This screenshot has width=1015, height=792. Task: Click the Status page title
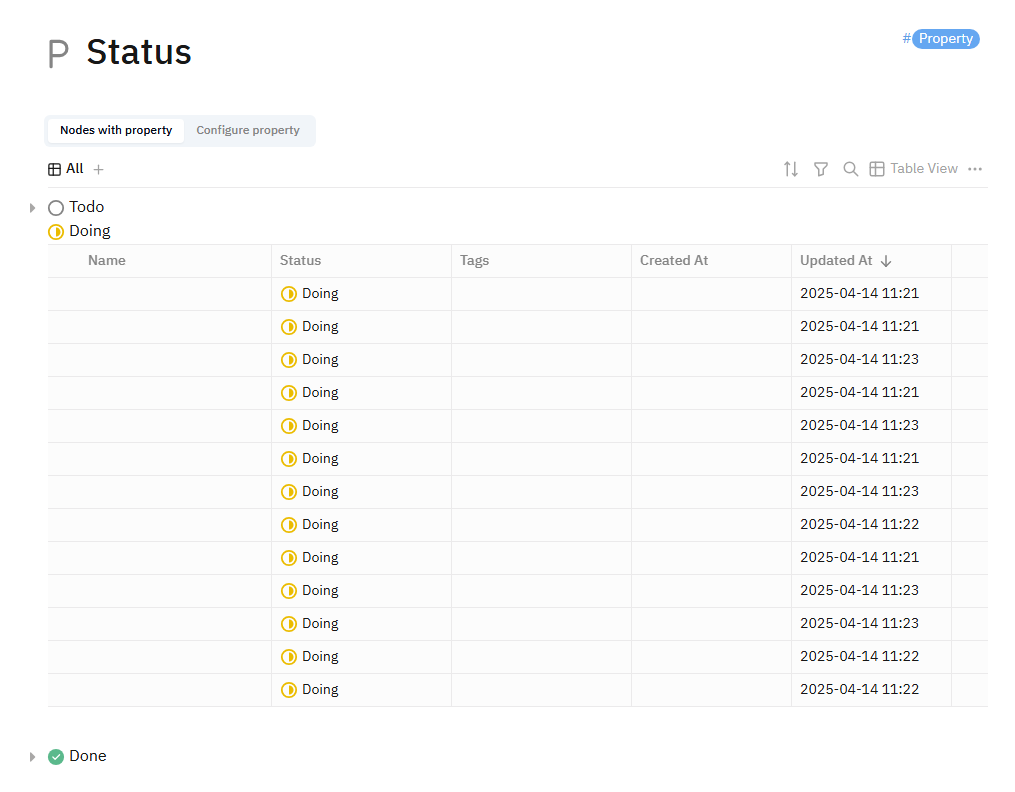tap(139, 52)
